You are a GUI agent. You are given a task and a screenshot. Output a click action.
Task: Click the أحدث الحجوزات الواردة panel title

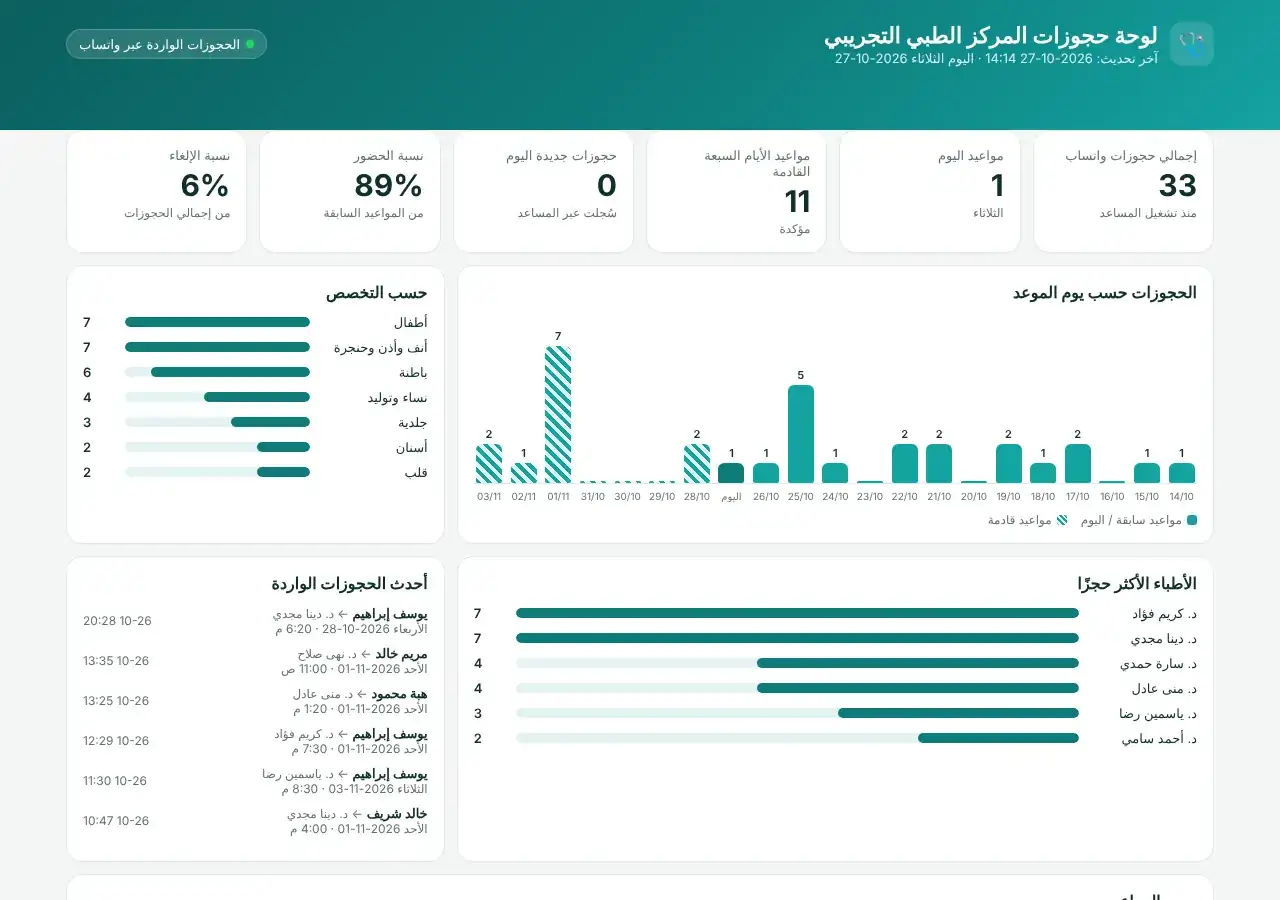click(349, 583)
